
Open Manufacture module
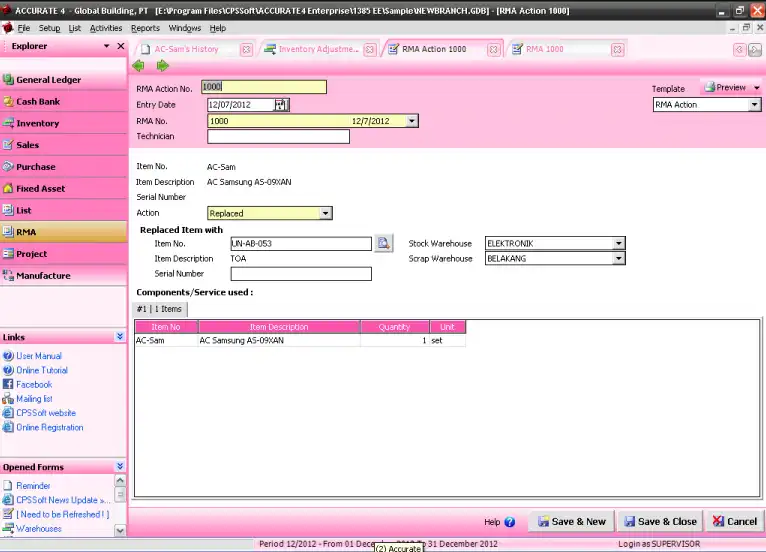[x=64, y=276]
